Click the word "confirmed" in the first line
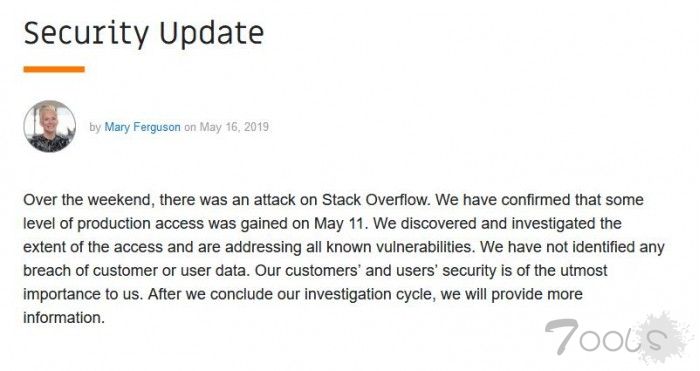Screen dimensions: 700x371 click(x=534, y=200)
